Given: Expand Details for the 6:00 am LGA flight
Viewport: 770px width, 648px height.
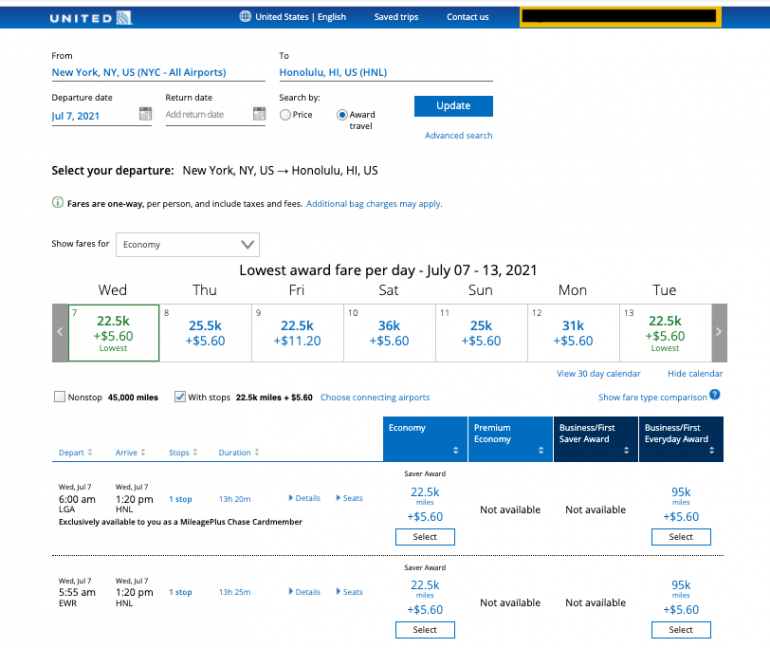Looking at the screenshot, I should [304, 498].
